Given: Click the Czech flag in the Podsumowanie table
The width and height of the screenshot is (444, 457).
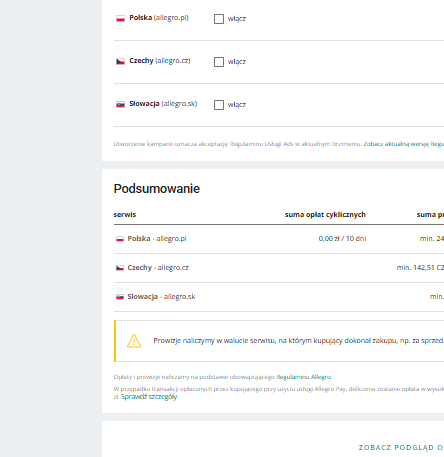Looking at the screenshot, I should [x=120, y=268].
